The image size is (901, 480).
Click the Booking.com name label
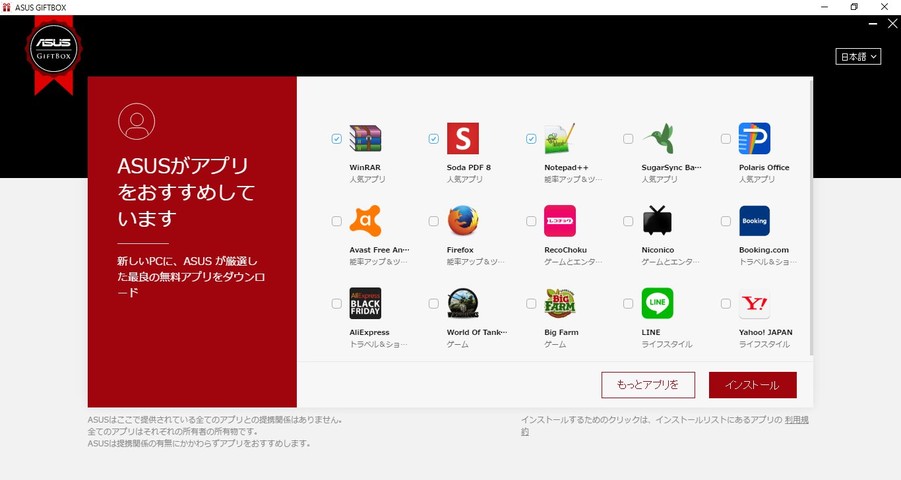tap(764, 250)
